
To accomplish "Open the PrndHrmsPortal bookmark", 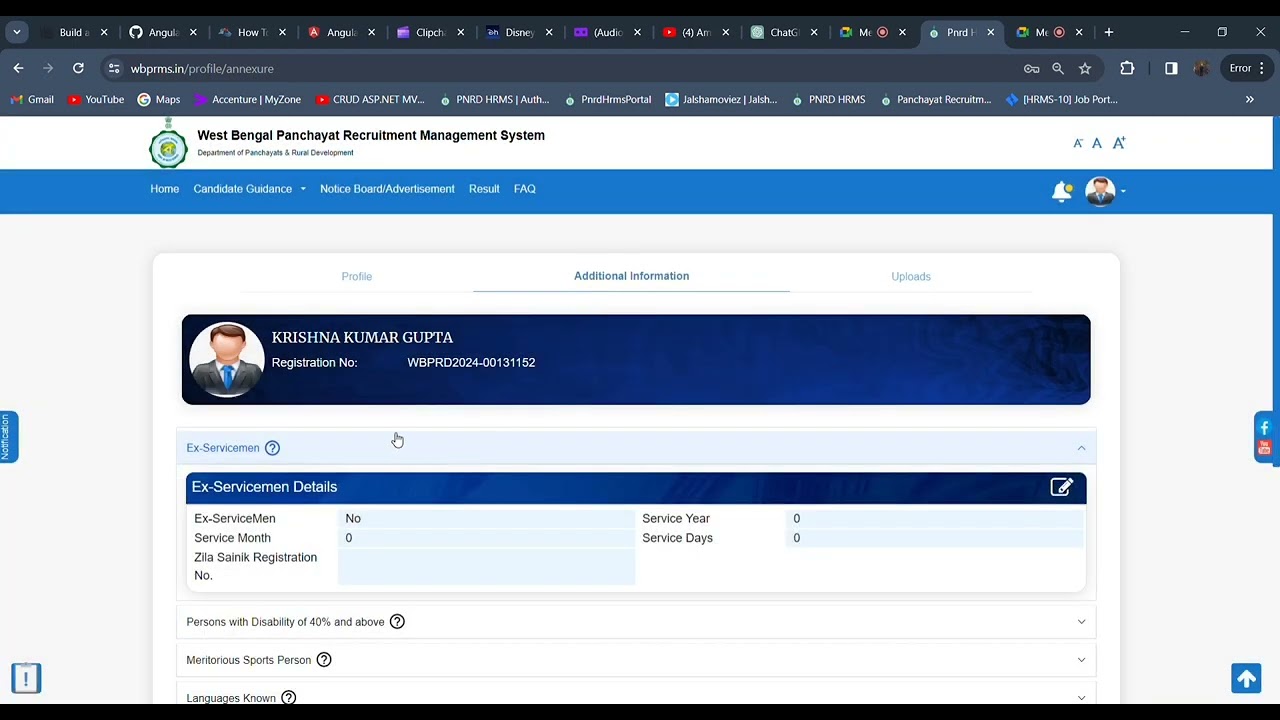I will point(608,99).
